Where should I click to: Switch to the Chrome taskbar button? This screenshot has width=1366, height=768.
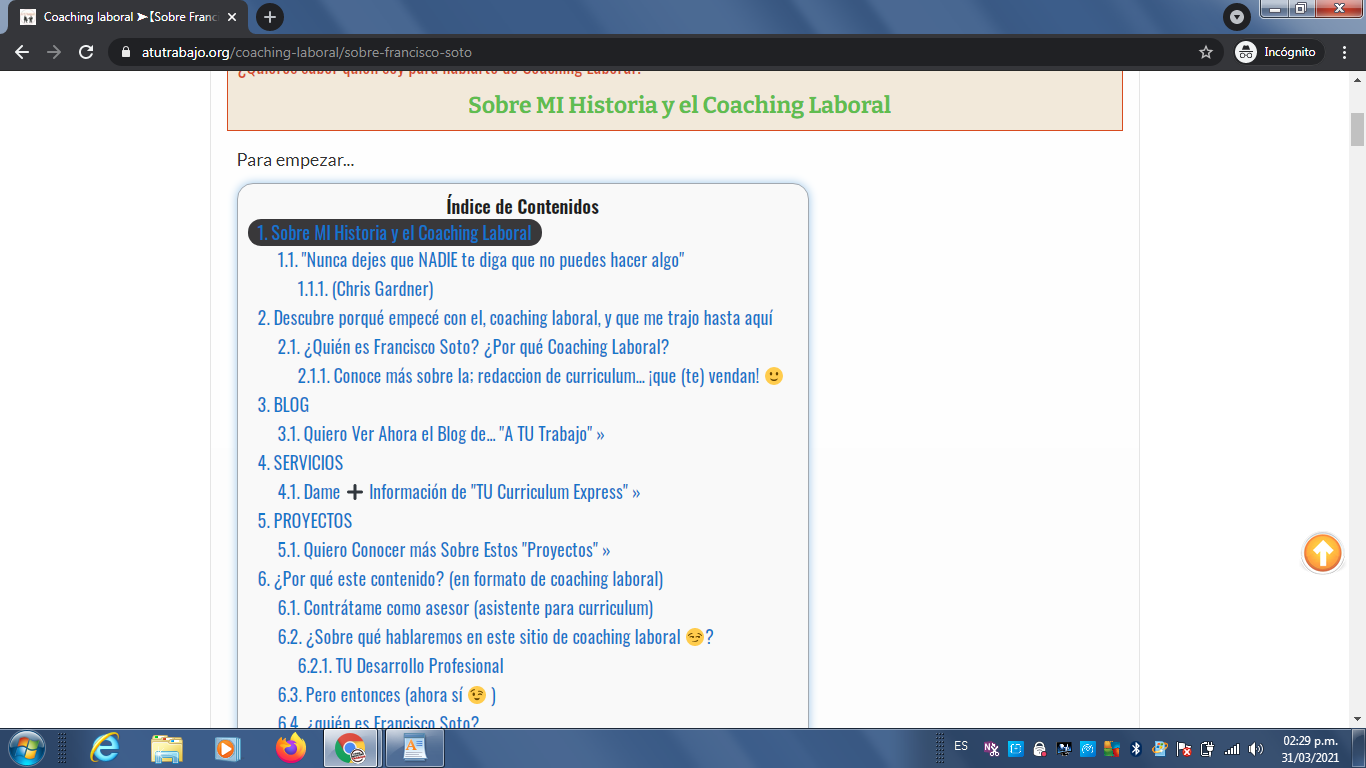pos(351,748)
